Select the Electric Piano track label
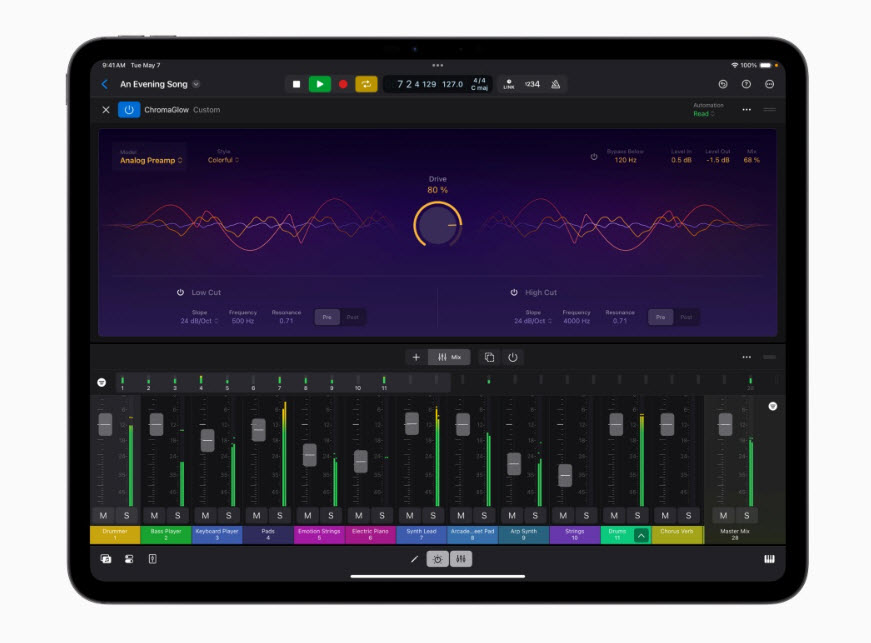 click(371, 535)
